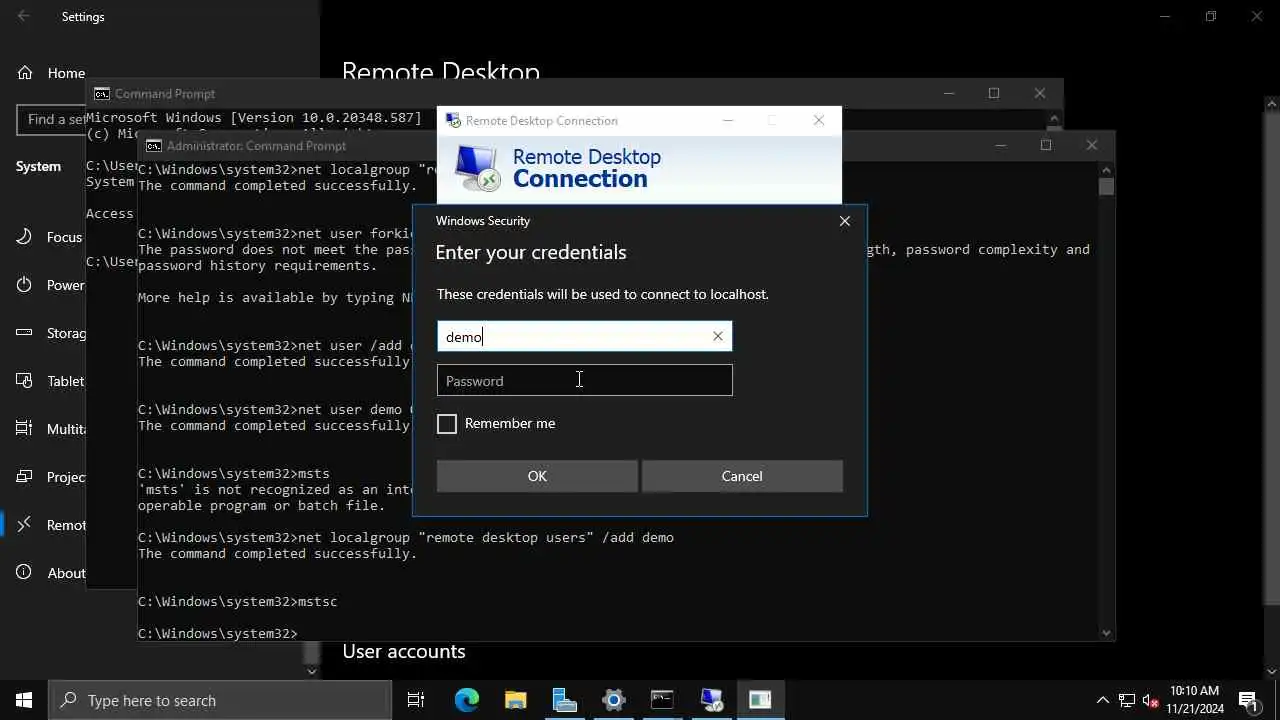Screen dimensions: 1280x720
Task: Click Remote Desktop Connection banner computer logo
Action: pos(477,168)
